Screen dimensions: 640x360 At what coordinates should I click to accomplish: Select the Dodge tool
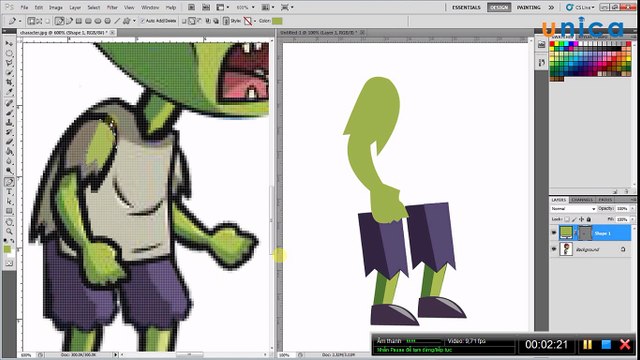point(9,171)
